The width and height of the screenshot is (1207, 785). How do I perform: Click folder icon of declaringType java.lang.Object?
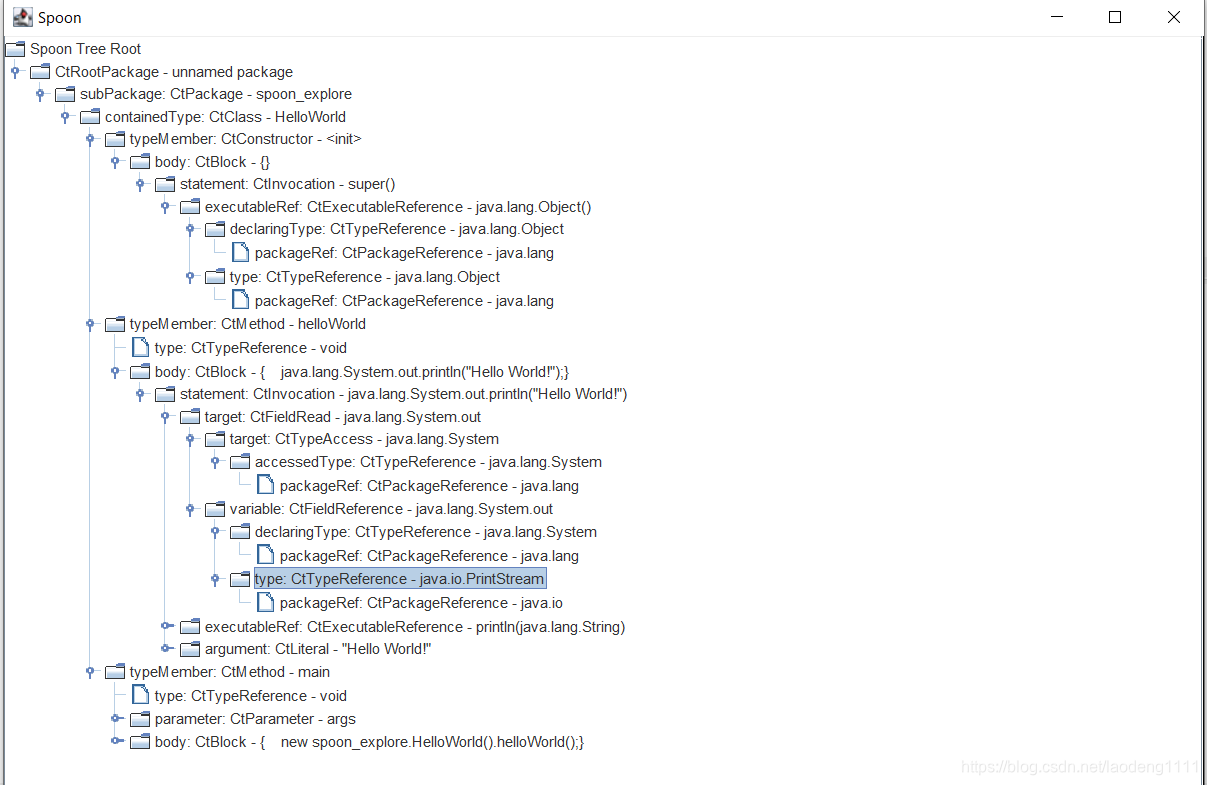[215, 229]
